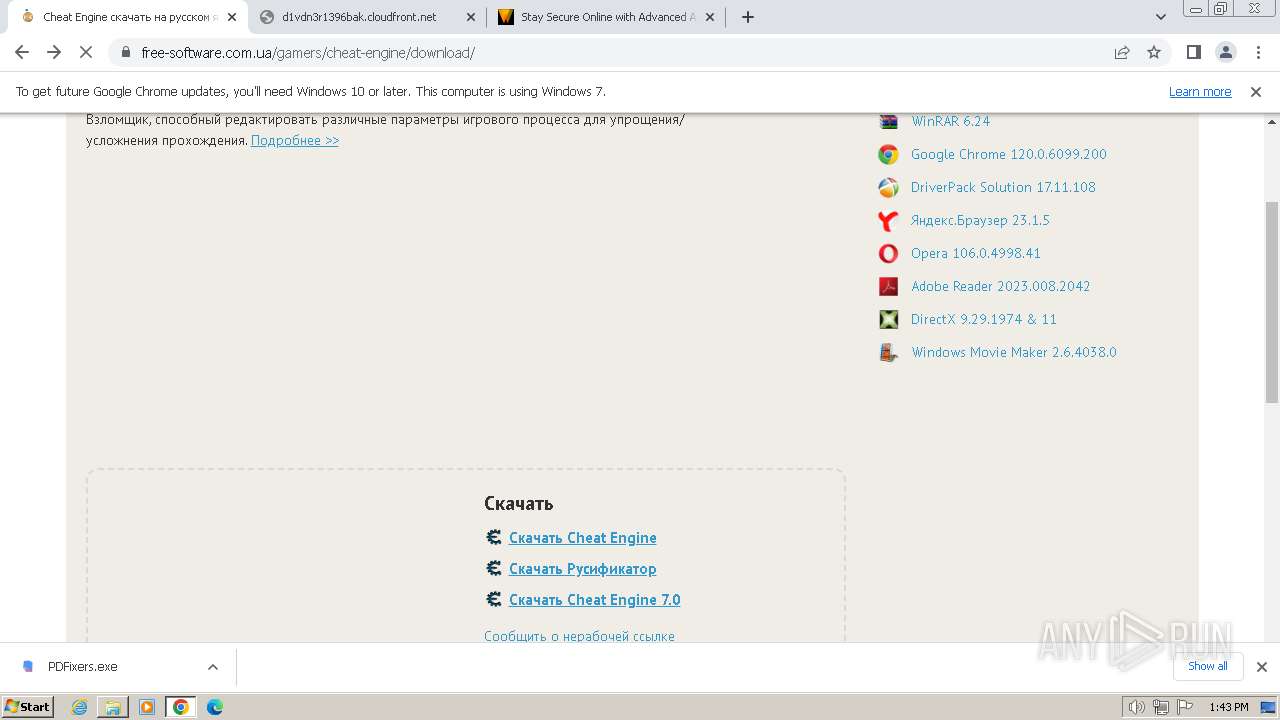Click the WinRAR icon
The height and width of the screenshot is (720, 1280).
click(888, 121)
